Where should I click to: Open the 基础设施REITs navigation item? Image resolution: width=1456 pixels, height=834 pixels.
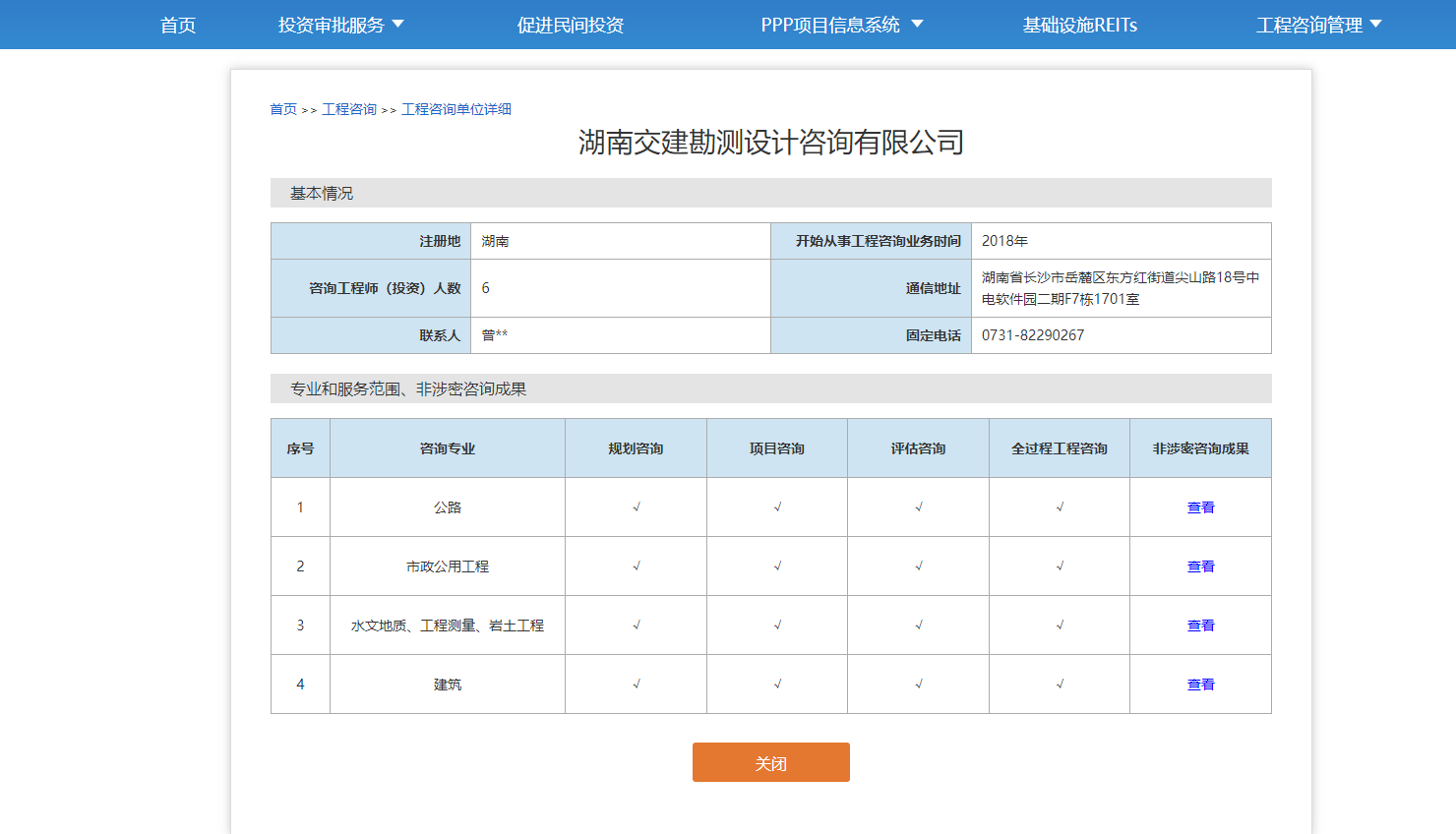click(1078, 25)
